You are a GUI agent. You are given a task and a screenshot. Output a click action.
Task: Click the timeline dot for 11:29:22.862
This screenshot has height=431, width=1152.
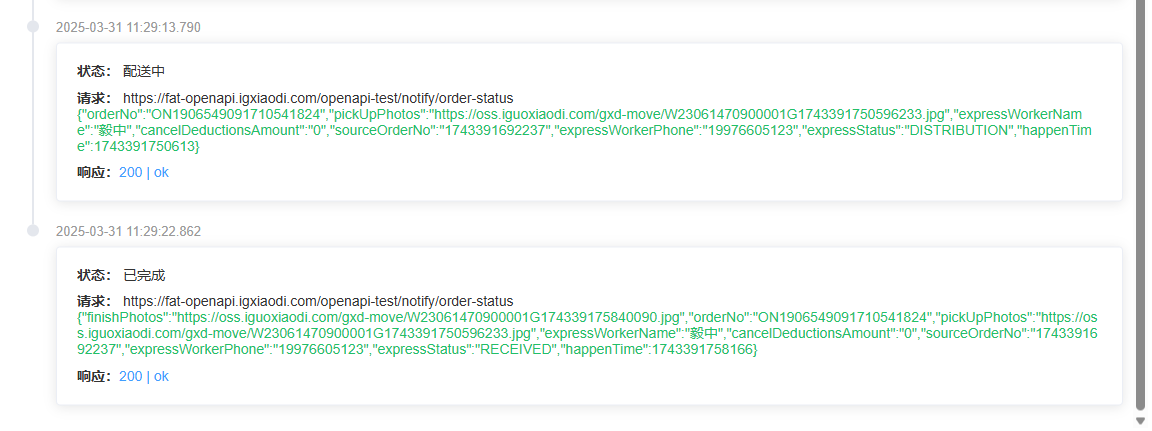pos(32,231)
